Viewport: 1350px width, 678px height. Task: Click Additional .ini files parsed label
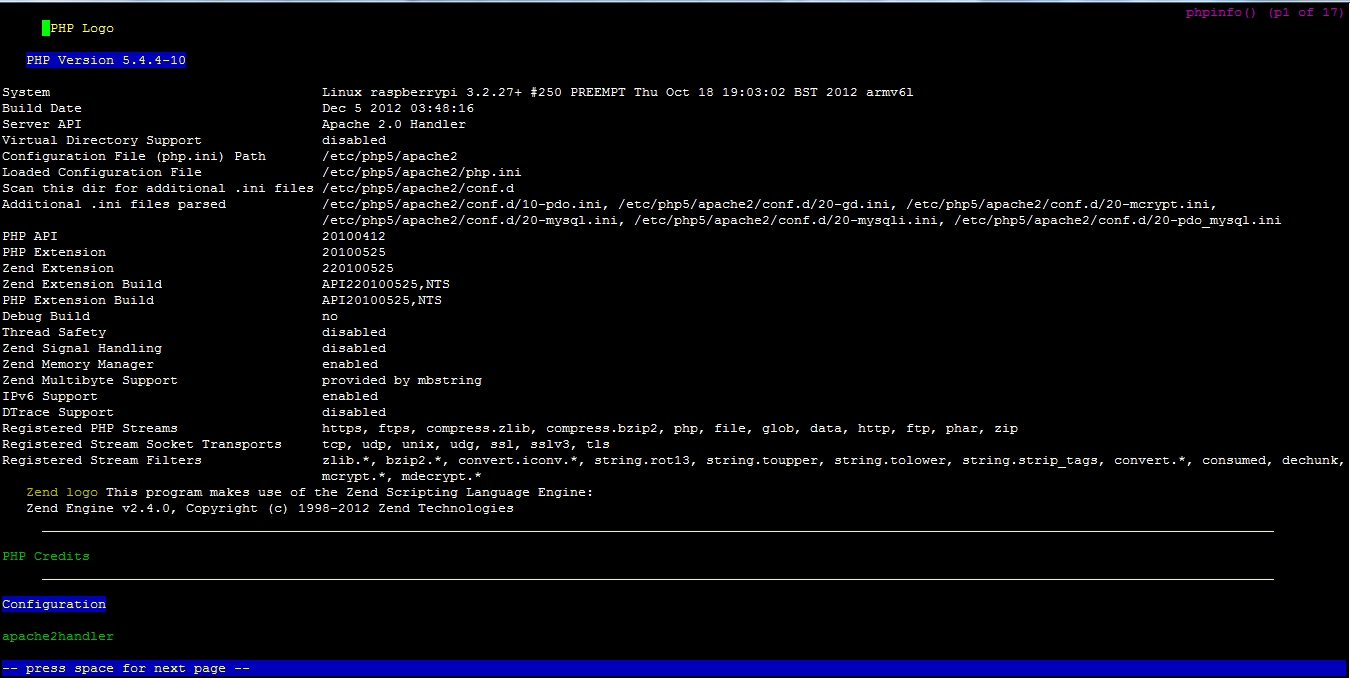[114, 204]
